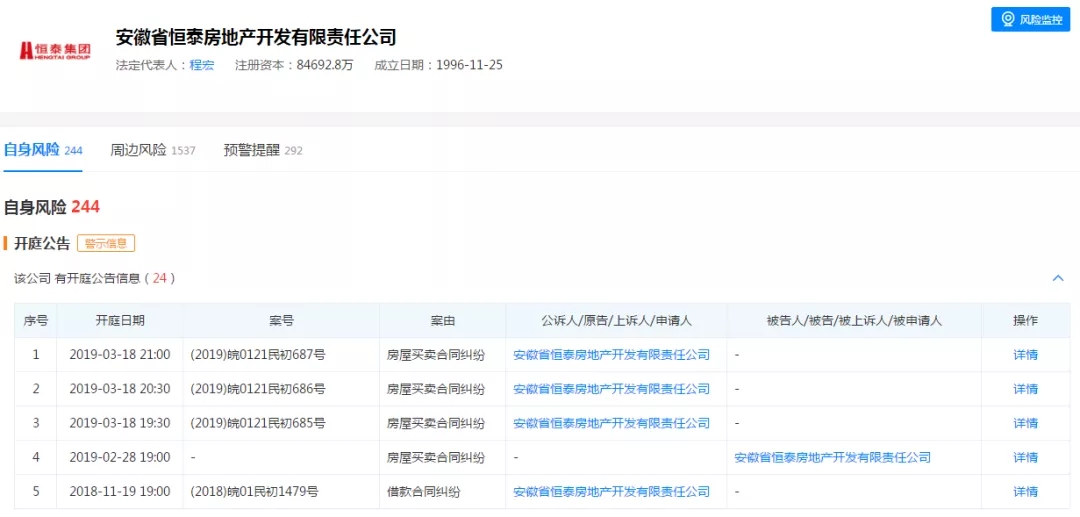Click hearing date 2019-03-18 20:30
The width and height of the screenshot is (1080, 517).
(x=120, y=389)
